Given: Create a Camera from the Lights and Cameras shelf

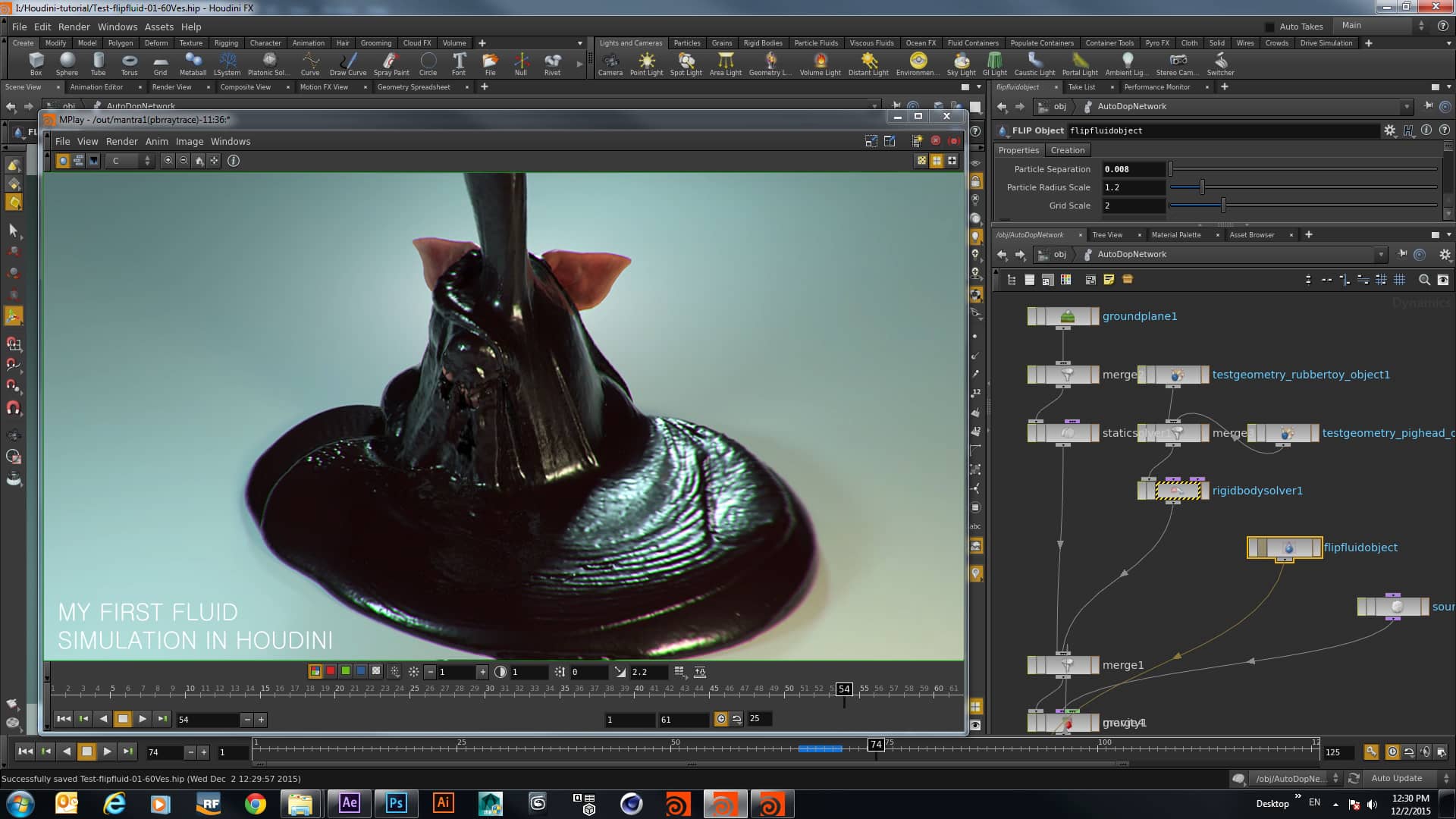Looking at the screenshot, I should click(610, 64).
